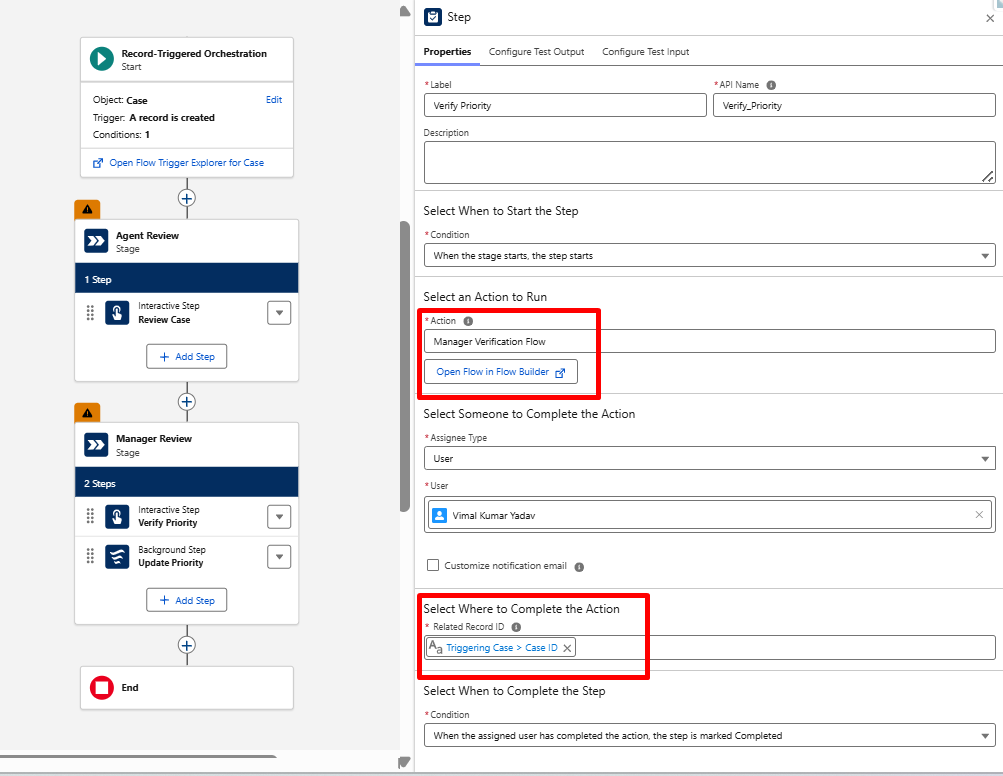Viewport: 1003px width, 776px height.
Task: Open Verify Priority step options menu
Action: 279,517
